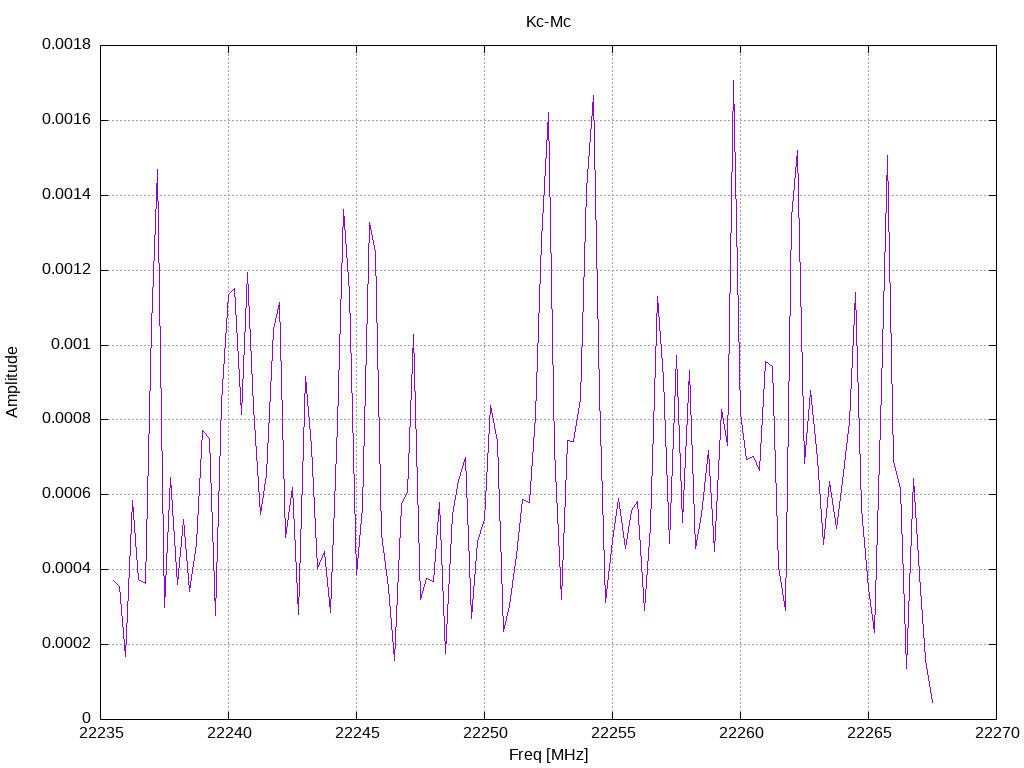The height and width of the screenshot is (768, 1024).
Task: Click the y-axis value 0.0008
Action: (67, 419)
